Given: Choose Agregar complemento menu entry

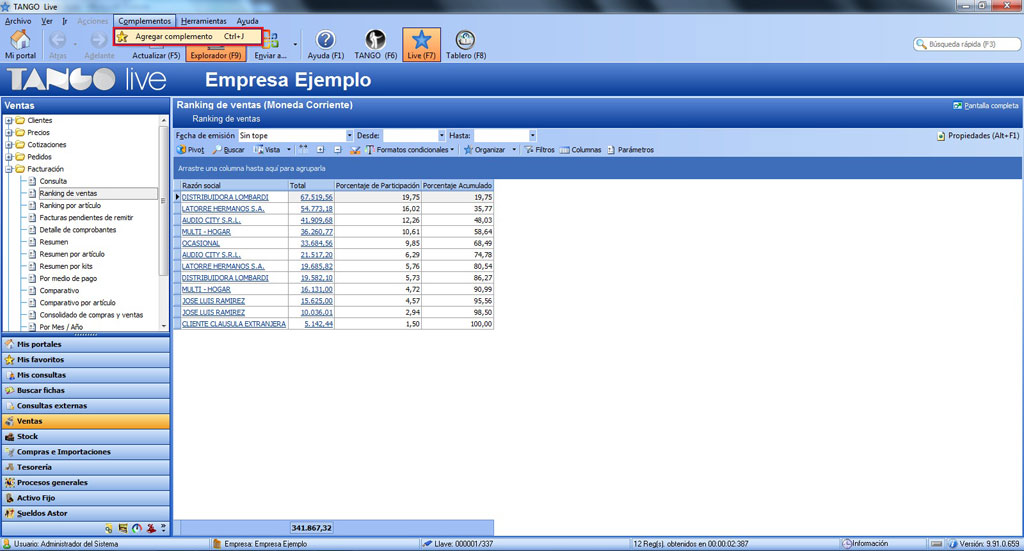Looking at the screenshot, I should coord(188,37).
